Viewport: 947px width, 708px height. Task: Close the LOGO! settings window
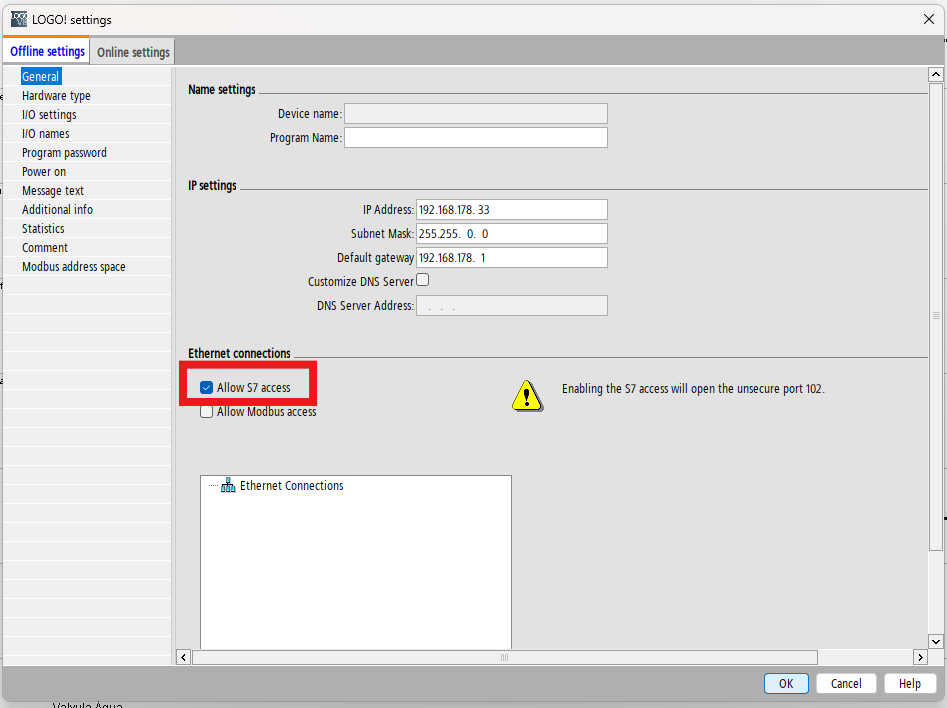tap(929, 19)
